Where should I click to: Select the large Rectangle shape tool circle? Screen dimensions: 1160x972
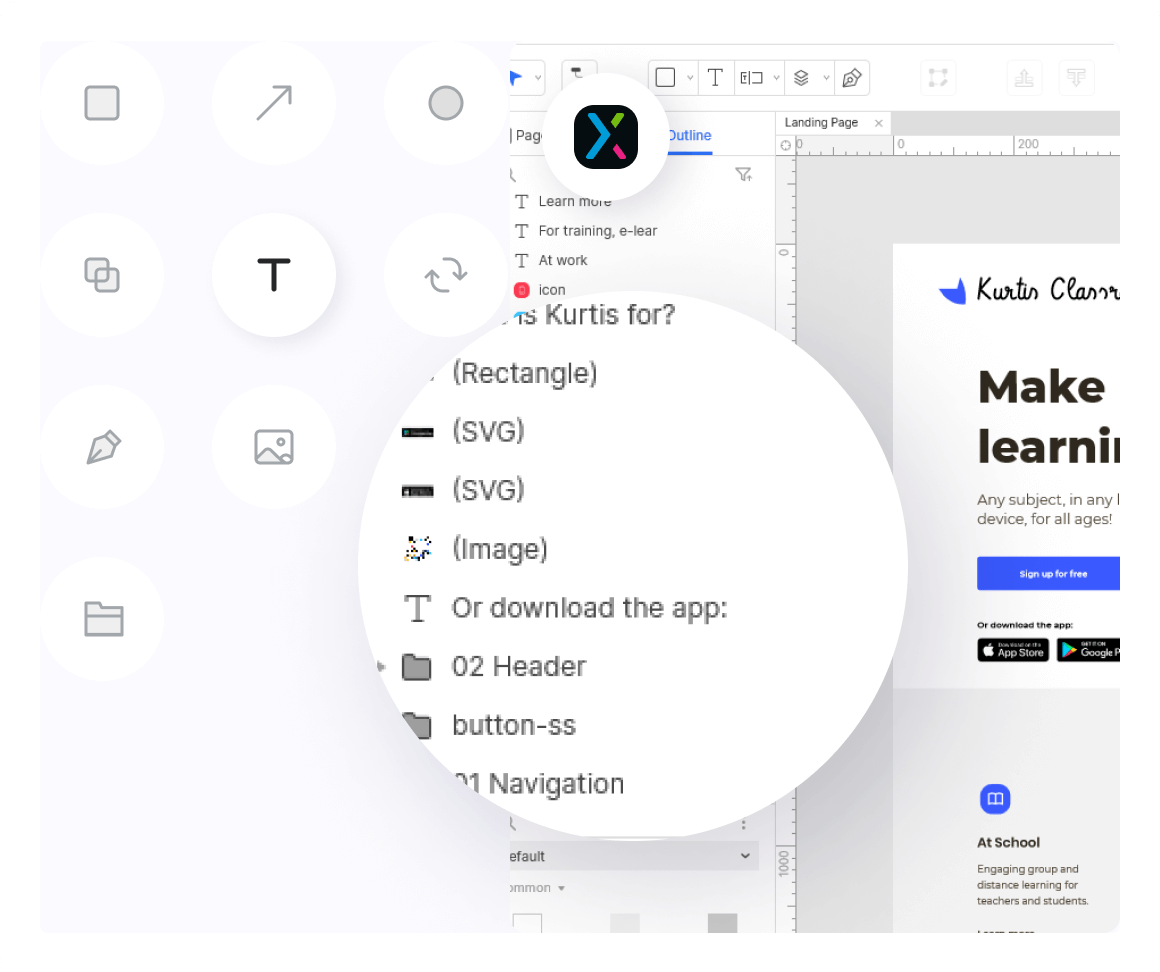(102, 103)
